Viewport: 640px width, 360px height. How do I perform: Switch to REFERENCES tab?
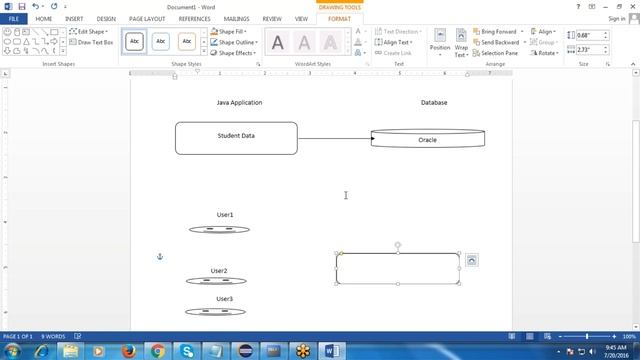coord(194,19)
